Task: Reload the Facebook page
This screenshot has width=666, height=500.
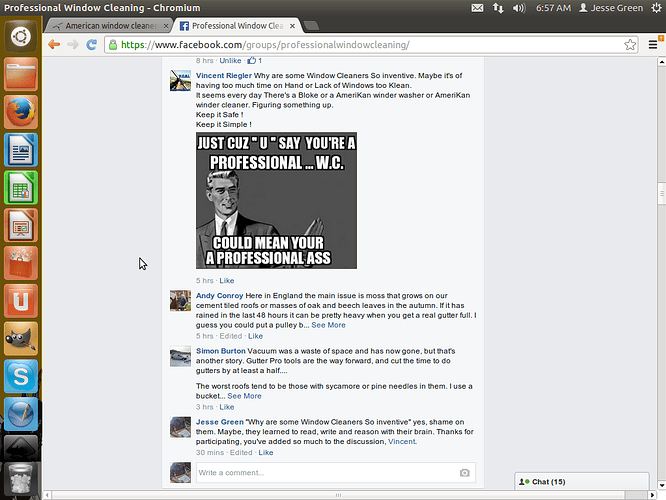Action: (x=91, y=44)
